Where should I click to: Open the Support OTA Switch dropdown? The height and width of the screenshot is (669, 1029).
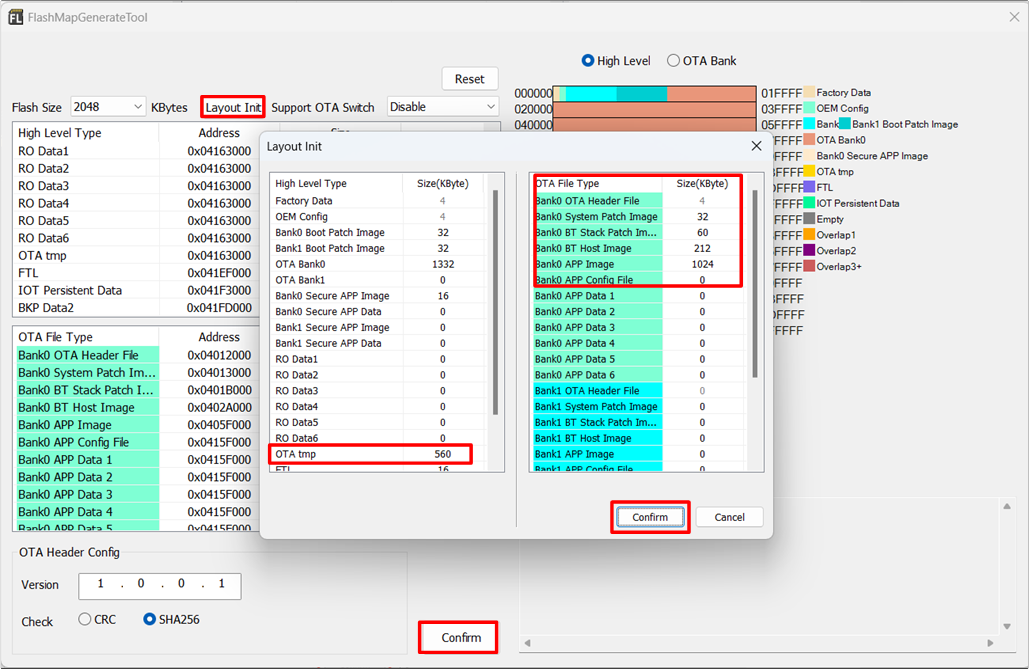[x=442, y=106]
